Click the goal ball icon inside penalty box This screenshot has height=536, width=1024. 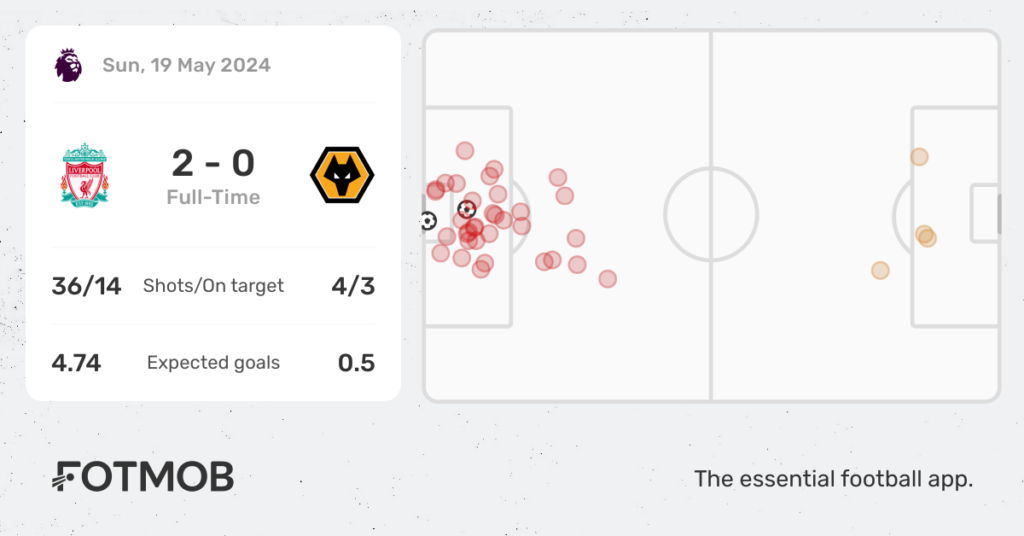pyautogui.click(x=466, y=210)
